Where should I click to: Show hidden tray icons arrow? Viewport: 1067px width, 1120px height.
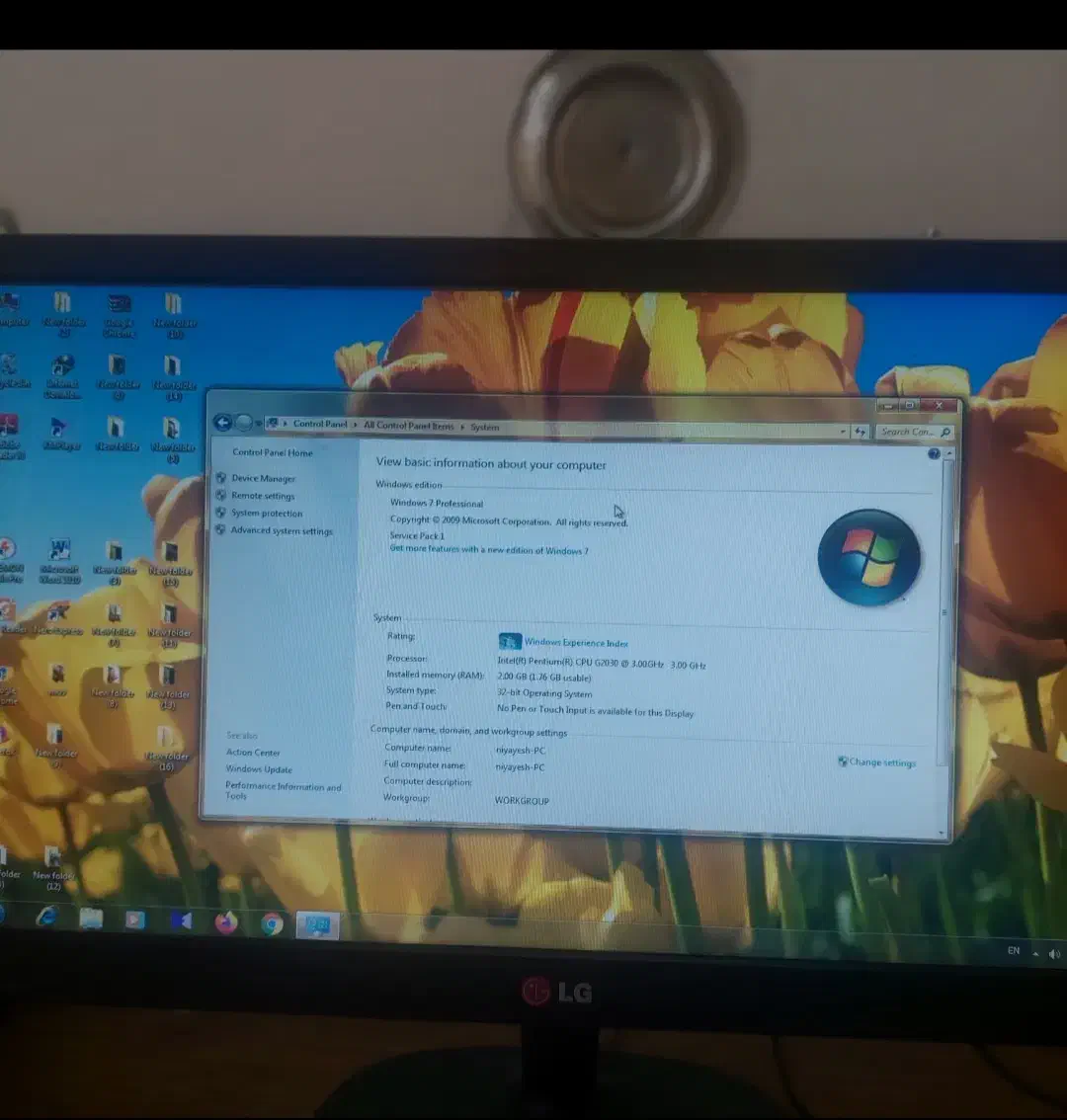1035,954
